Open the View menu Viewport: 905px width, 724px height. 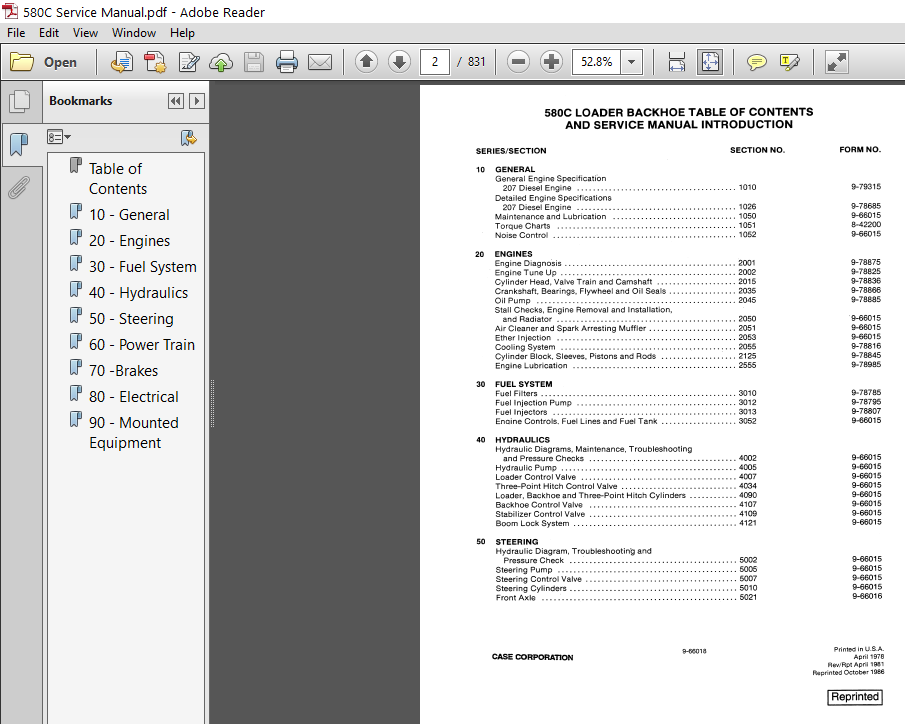pyautogui.click(x=85, y=33)
